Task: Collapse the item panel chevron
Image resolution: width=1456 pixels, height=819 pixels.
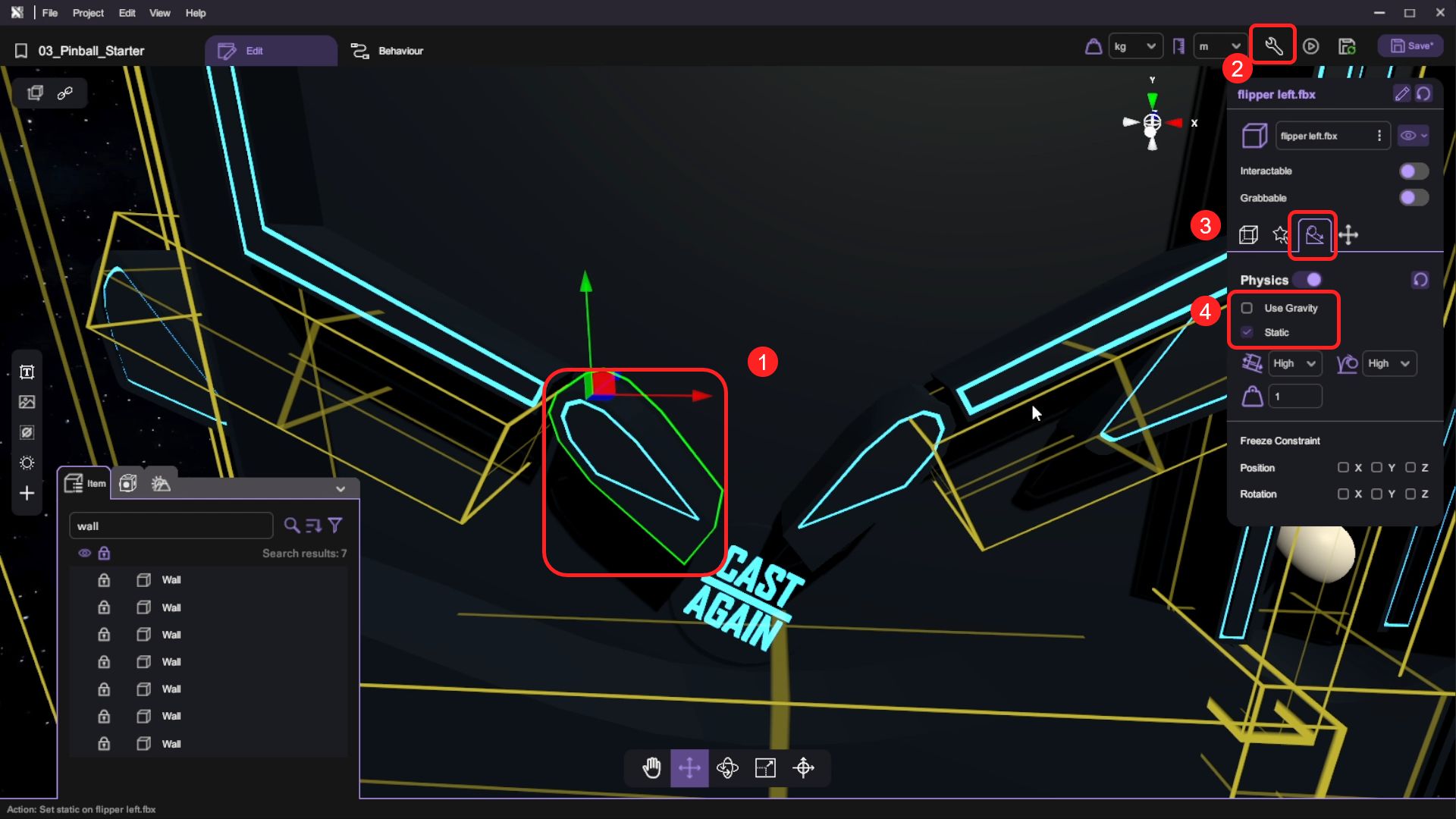Action: tap(340, 489)
